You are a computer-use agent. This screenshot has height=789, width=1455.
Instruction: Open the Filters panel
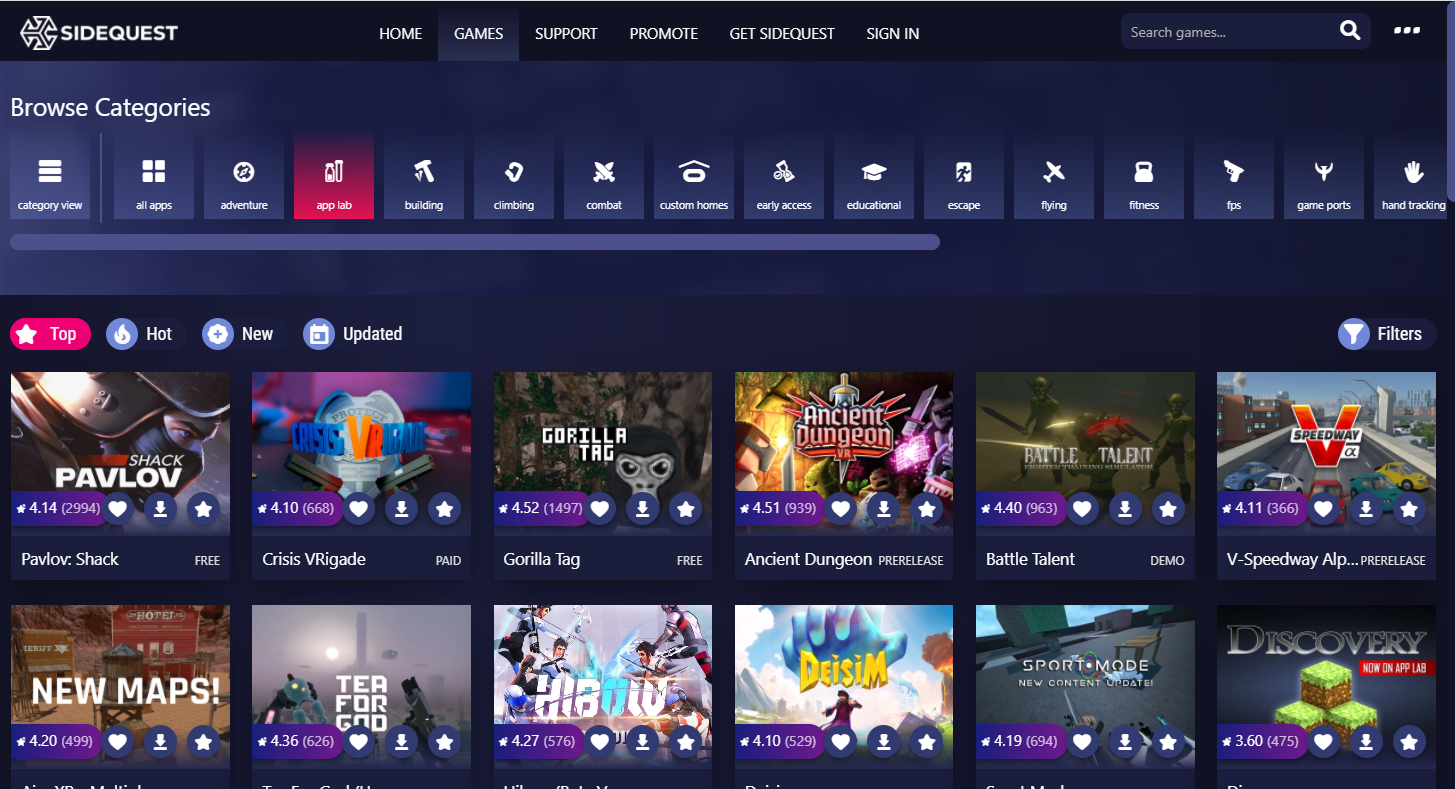pyautogui.click(x=1387, y=334)
